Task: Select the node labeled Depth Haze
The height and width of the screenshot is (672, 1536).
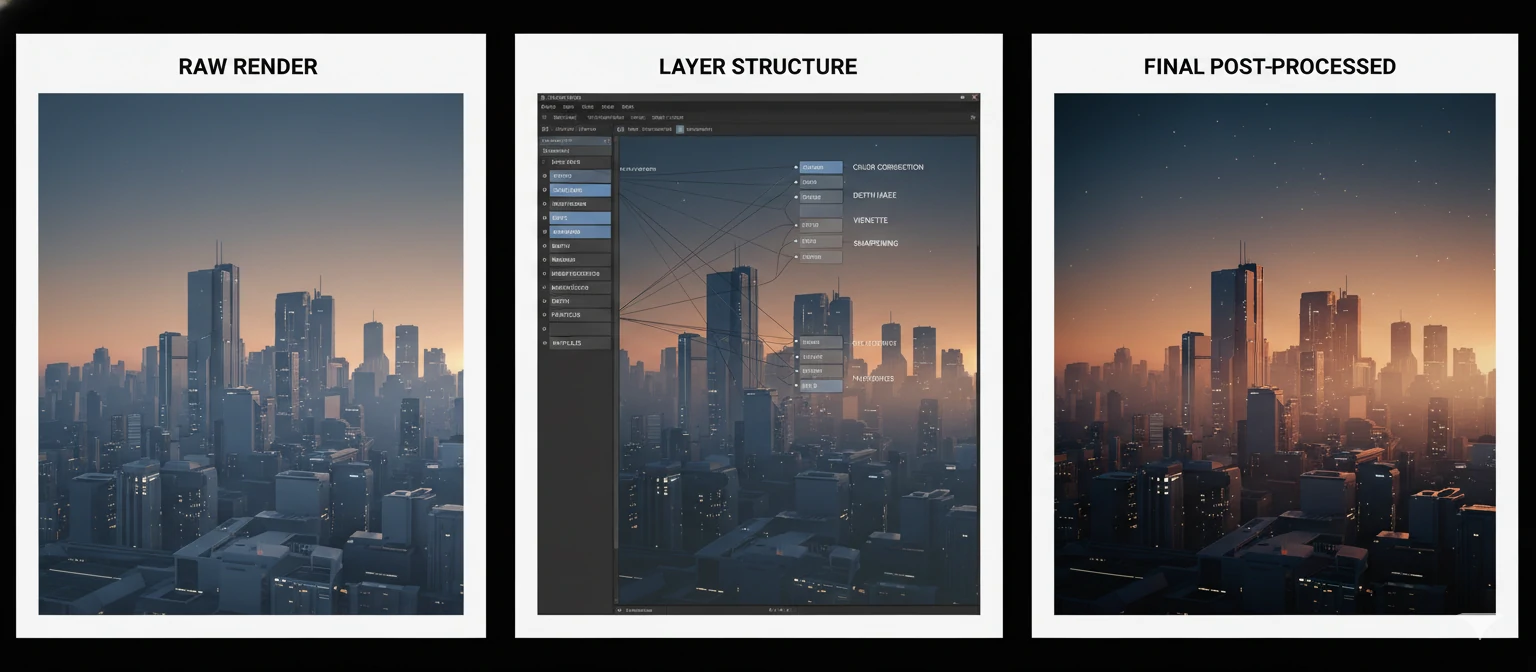Action: 821,197
